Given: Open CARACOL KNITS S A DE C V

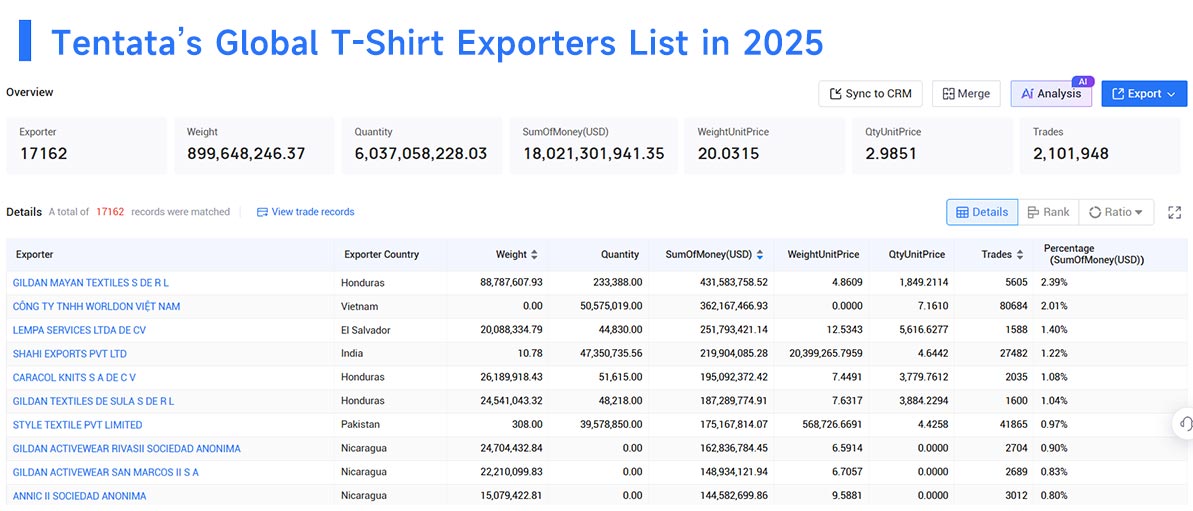Looking at the screenshot, I should 75,377.
